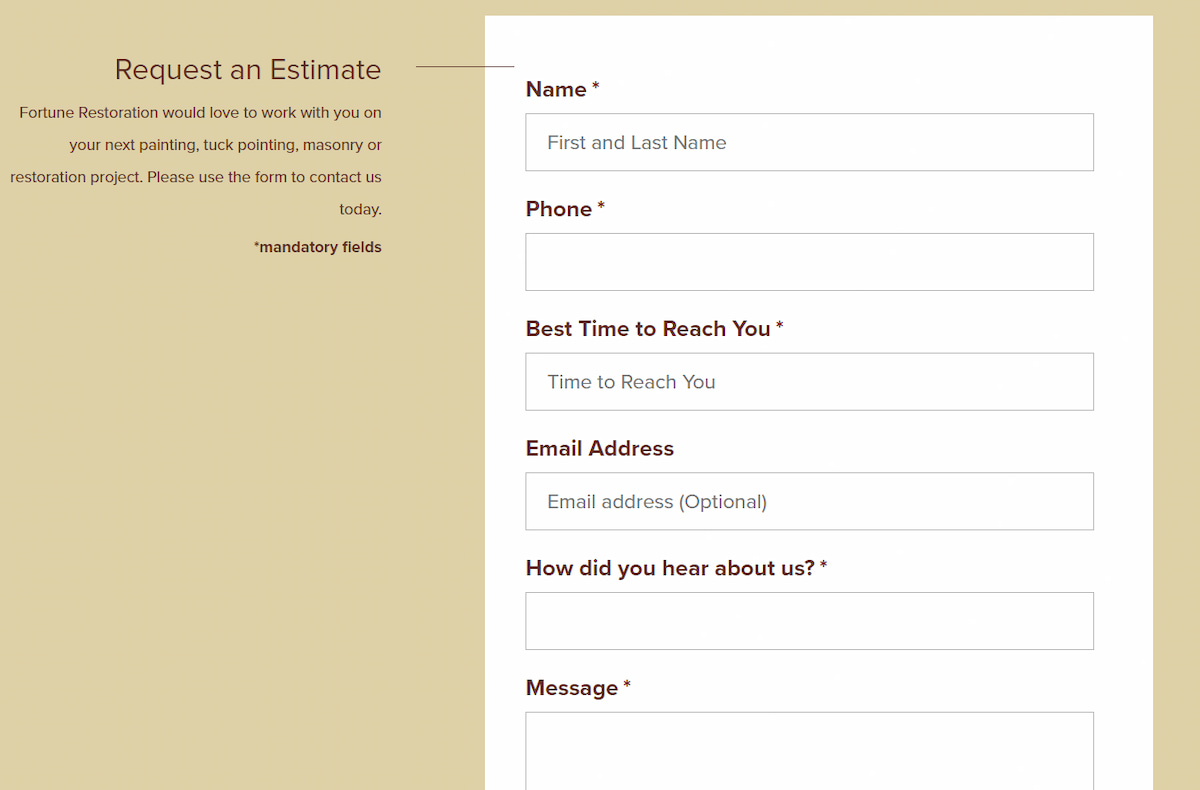Click the 'How did you hear about us?' field

pos(809,621)
